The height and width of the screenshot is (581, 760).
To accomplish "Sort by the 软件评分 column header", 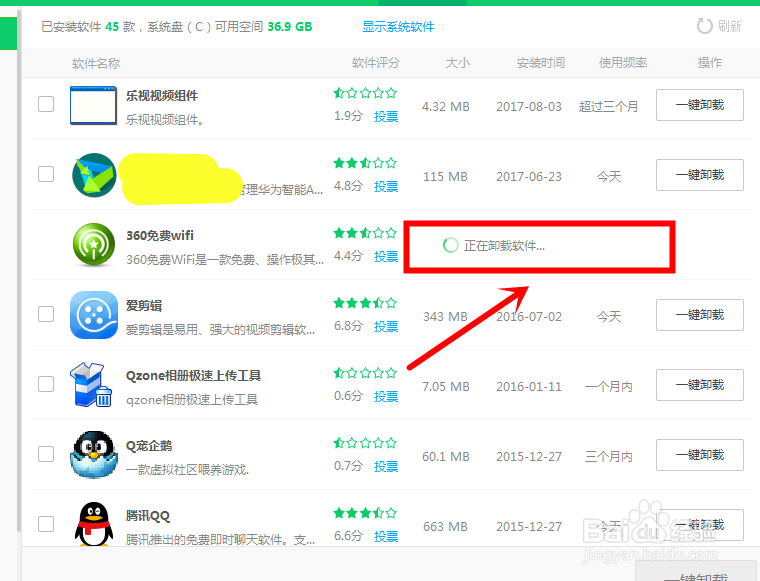I will point(376,63).
